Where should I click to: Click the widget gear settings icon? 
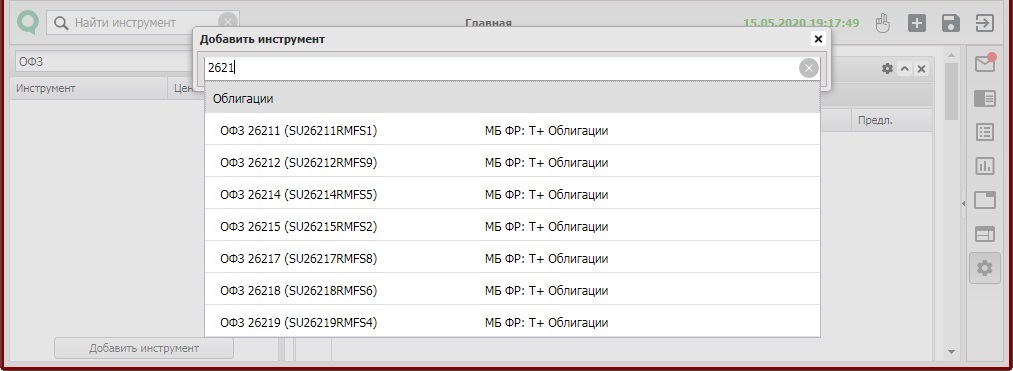(887, 69)
